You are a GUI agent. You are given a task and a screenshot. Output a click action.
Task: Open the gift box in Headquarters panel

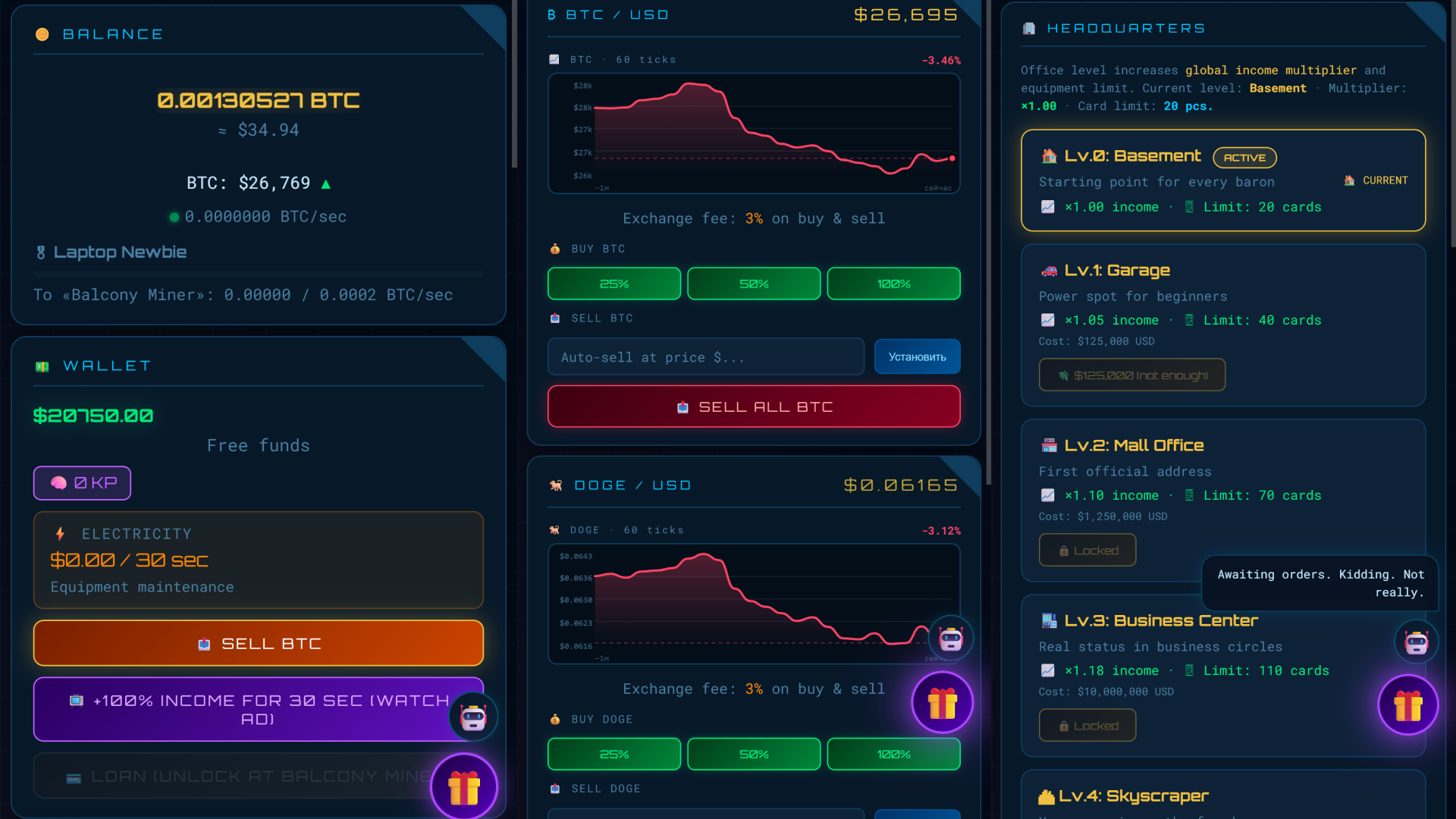point(1408,705)
